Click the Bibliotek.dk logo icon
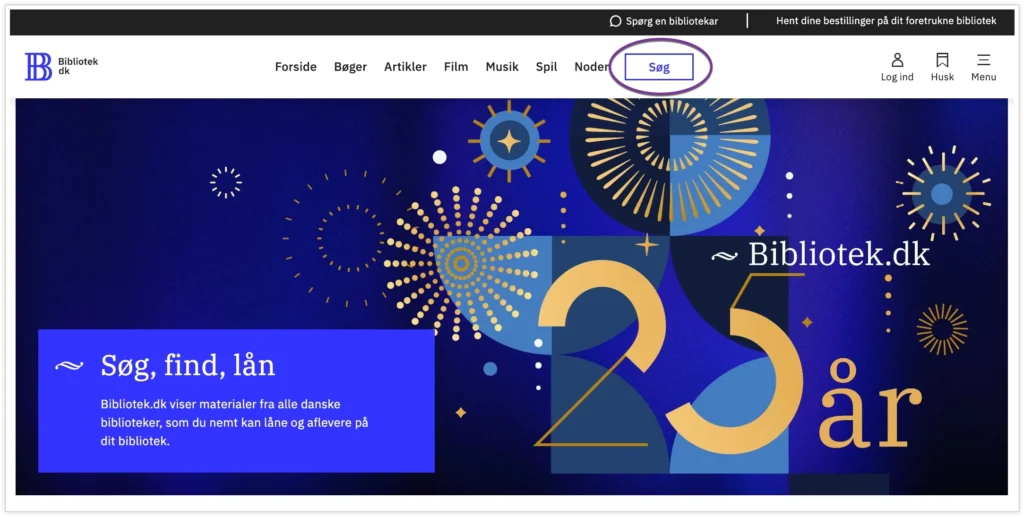Viewport: 1024px width, 517px height. (39, 67)
